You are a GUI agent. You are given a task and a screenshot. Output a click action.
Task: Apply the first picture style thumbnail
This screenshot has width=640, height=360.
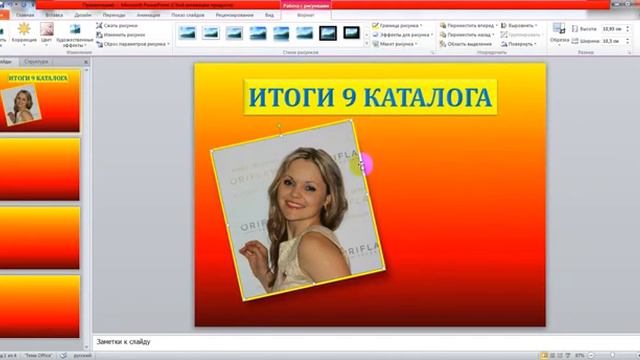[x=187, y=33]
